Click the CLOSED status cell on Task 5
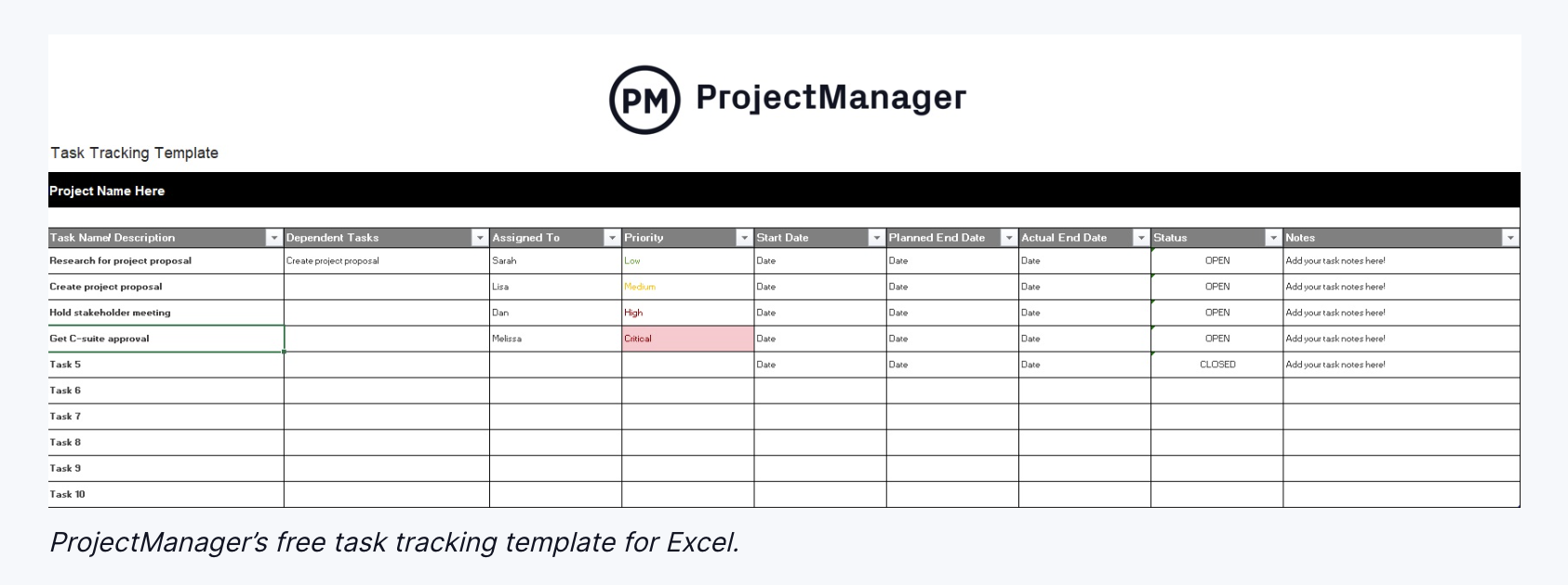Image resolution: width=1568 pixels, height=585 pixels. (1217, 365)
